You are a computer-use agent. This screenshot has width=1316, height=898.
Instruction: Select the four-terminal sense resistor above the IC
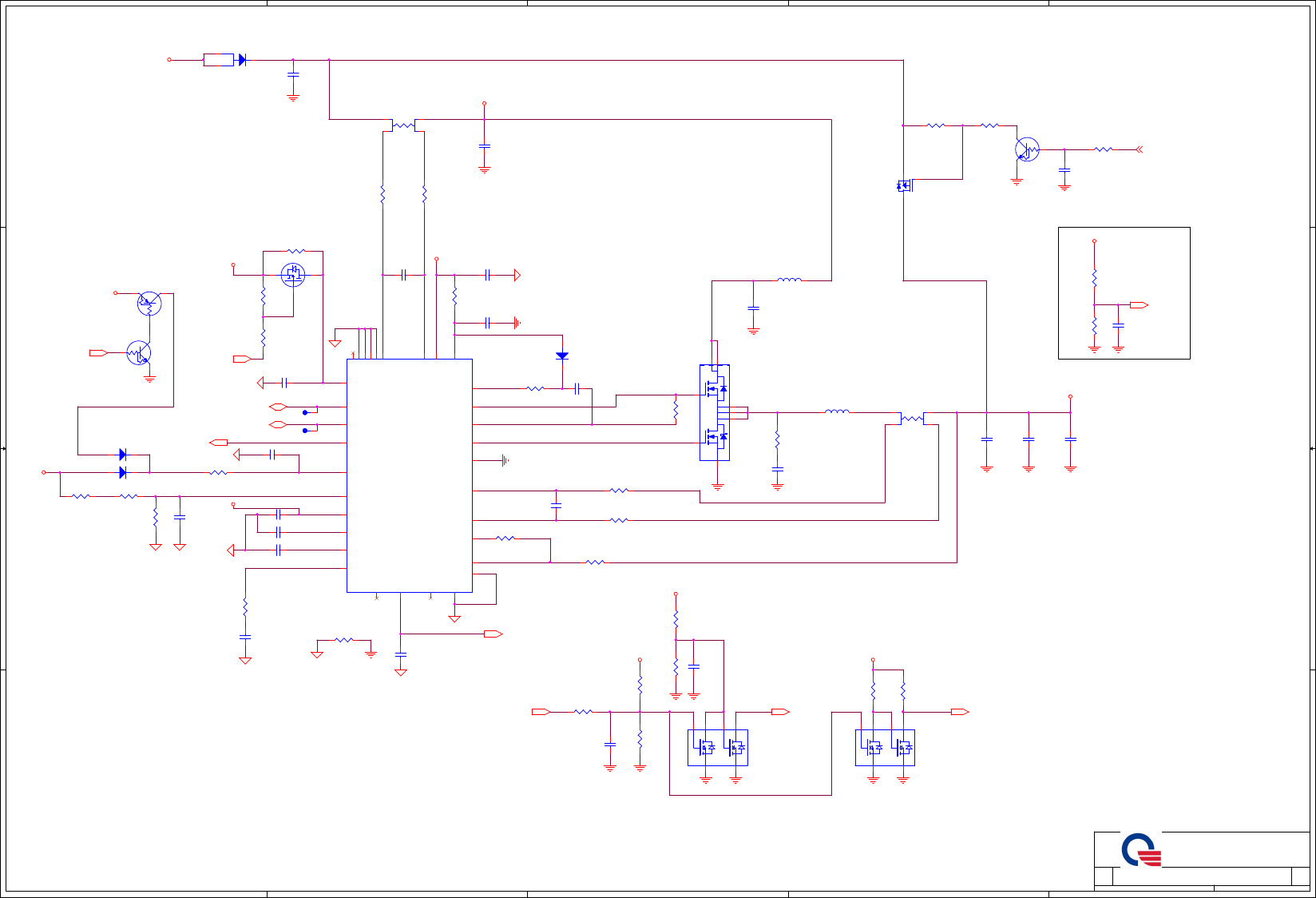pos(404,125)
